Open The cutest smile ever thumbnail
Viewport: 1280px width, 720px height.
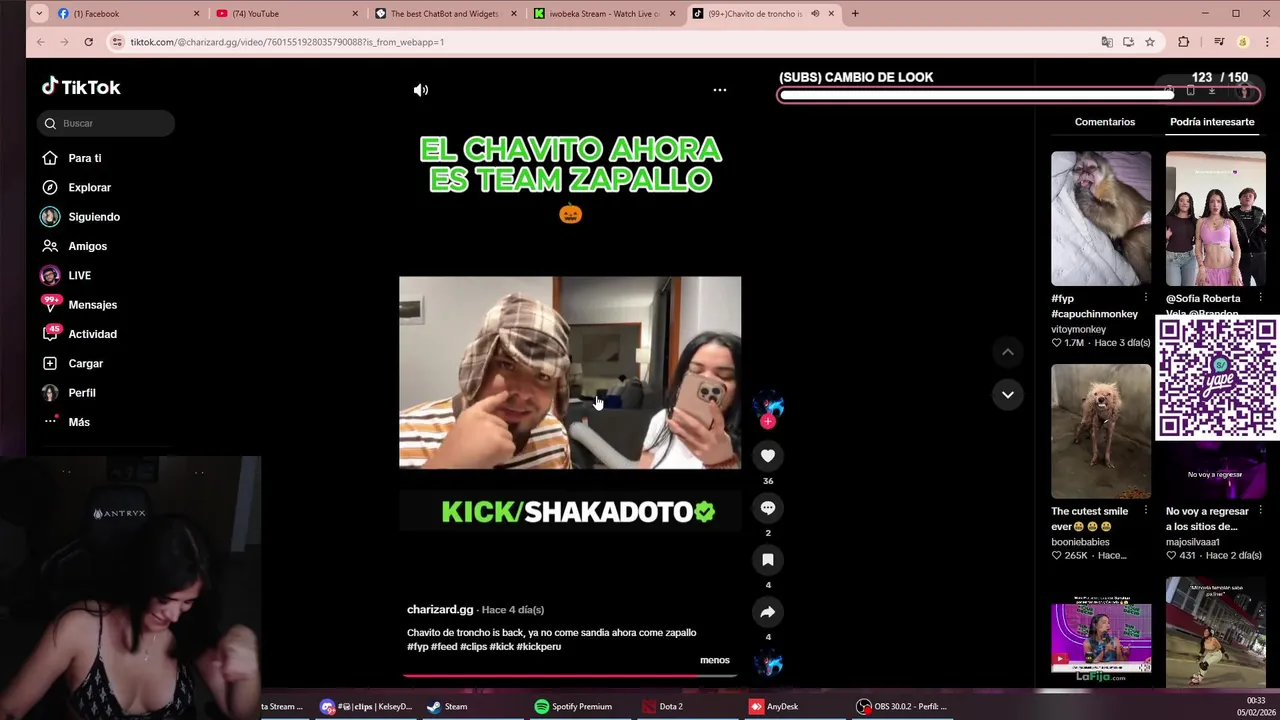(1101, 431)
